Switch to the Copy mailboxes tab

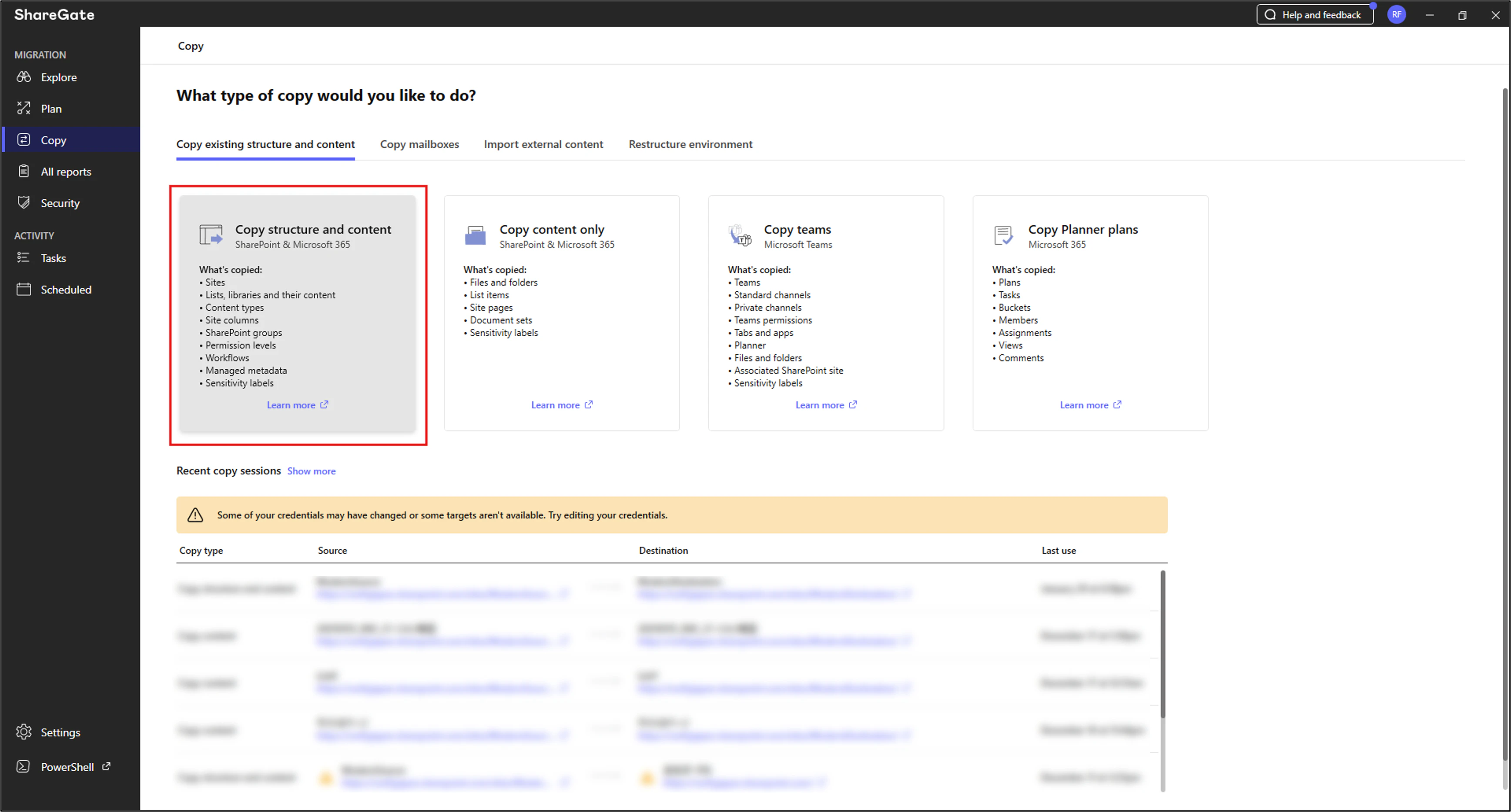coord(419,144)
